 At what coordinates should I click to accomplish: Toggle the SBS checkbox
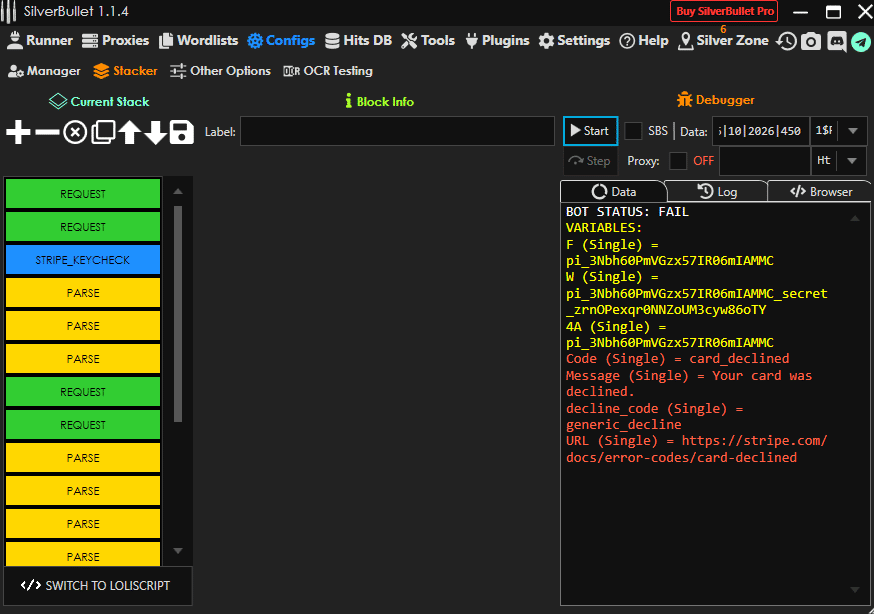click(634, 131)
